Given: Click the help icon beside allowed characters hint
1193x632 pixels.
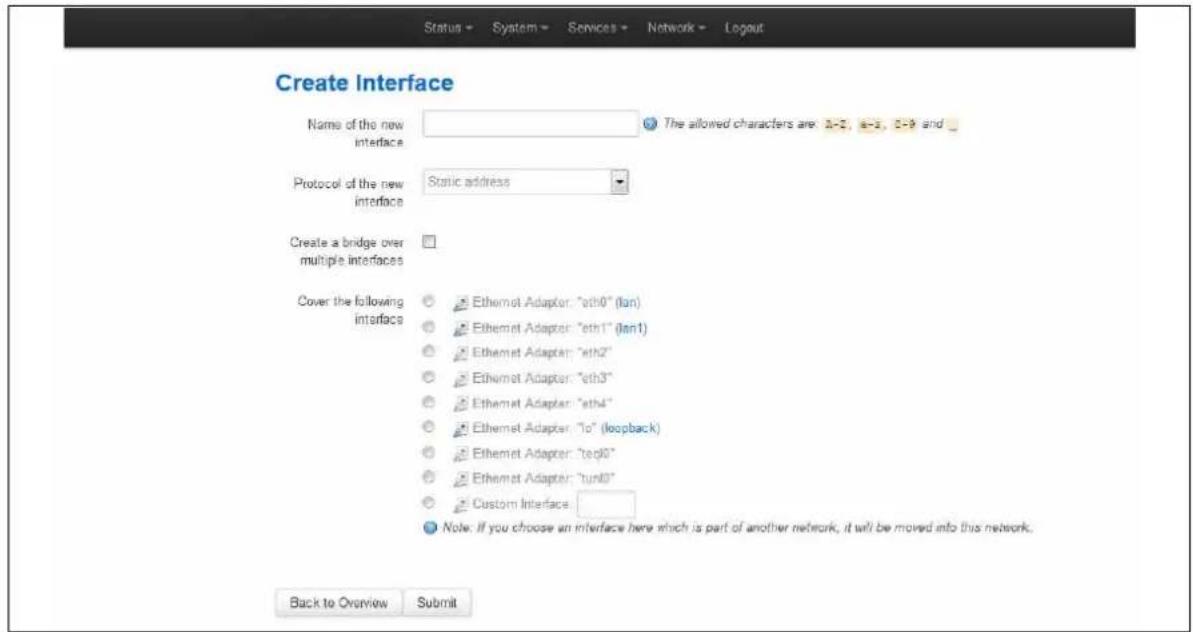Looking at the screenshot, I should [650, 123].
